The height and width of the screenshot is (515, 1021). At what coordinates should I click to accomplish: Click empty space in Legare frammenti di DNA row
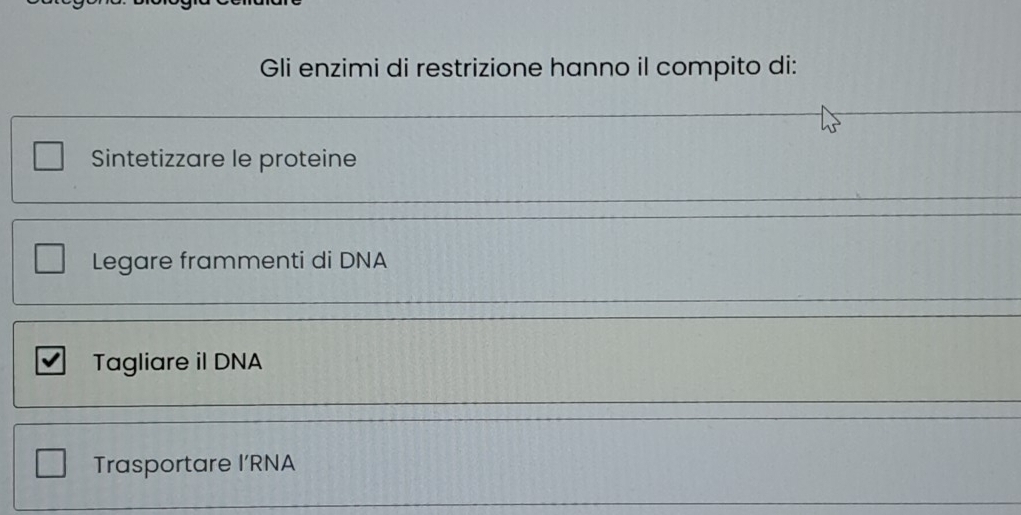click(x=650, y=262)
